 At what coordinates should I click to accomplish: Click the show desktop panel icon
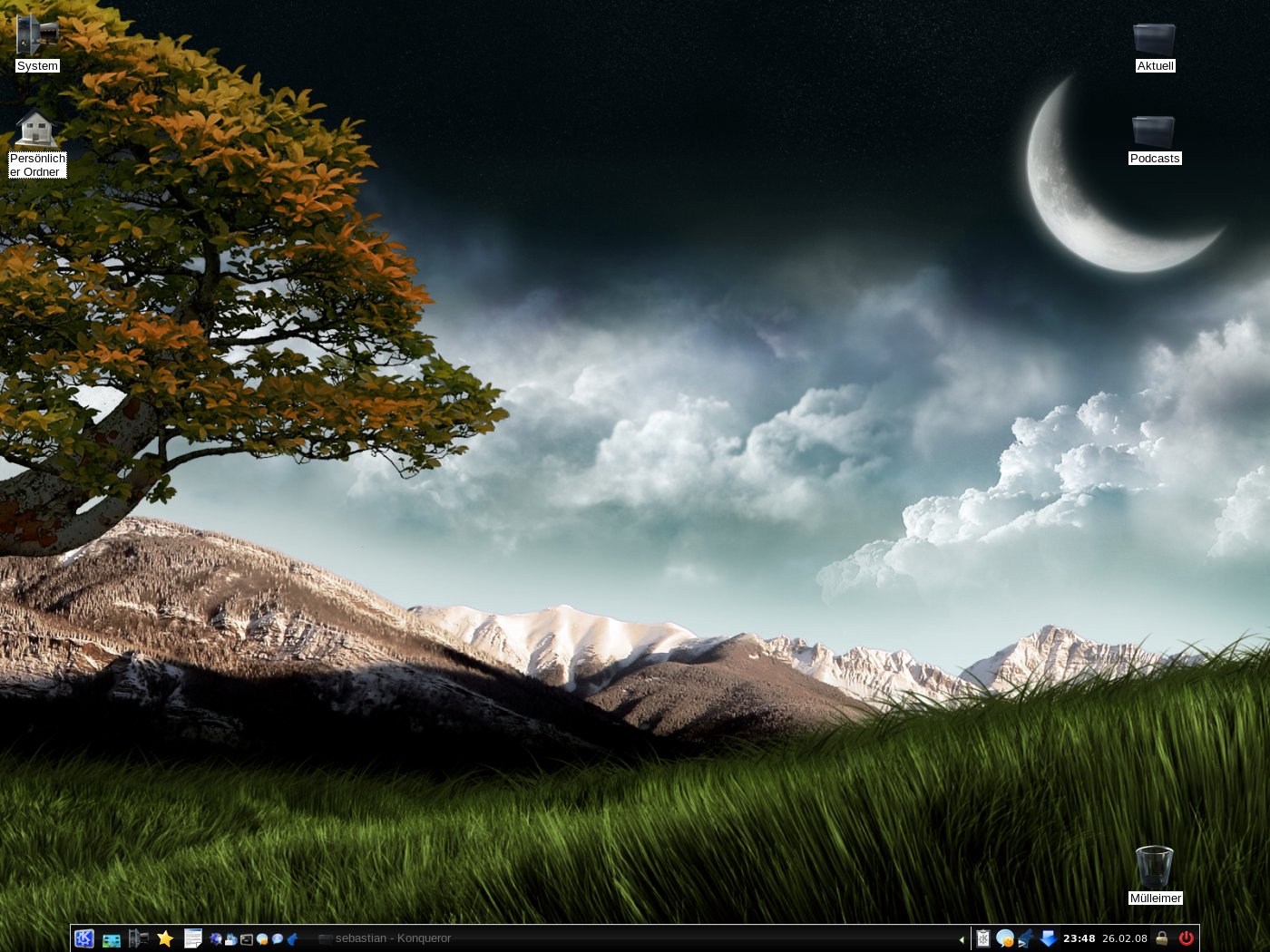tap(112, 940)
